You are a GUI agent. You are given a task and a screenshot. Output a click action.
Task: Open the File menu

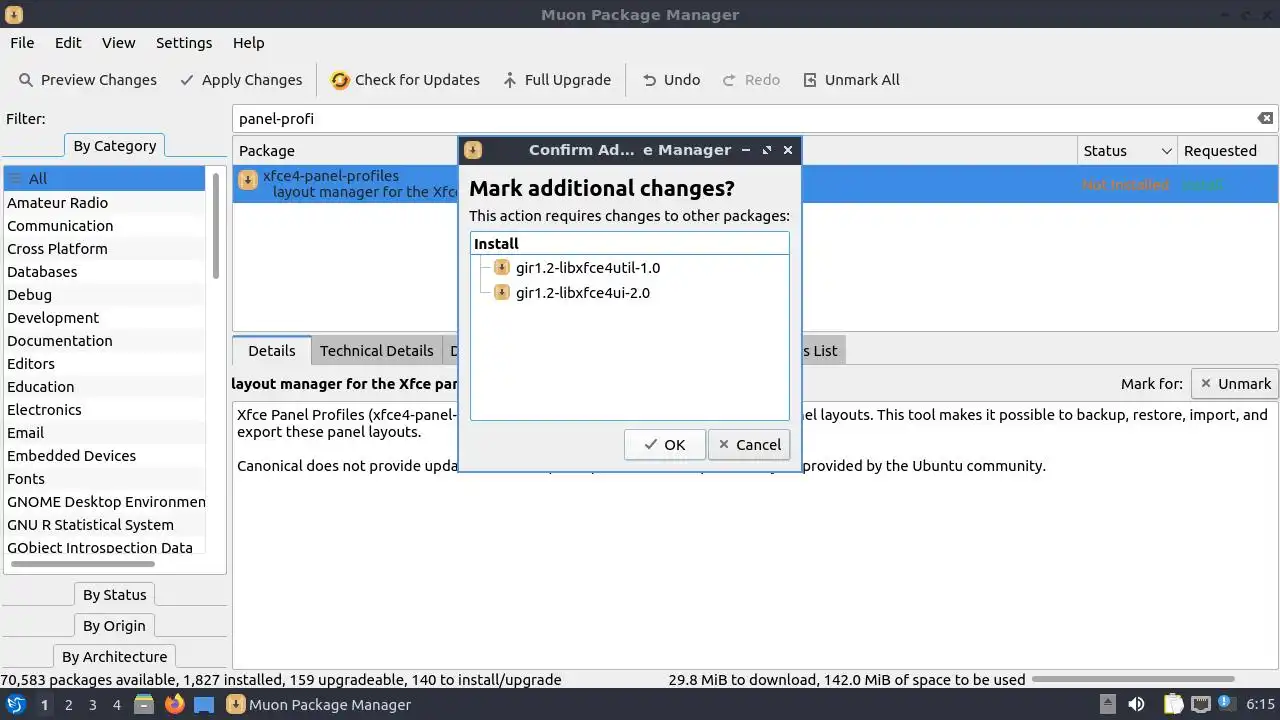pos(22,43)
